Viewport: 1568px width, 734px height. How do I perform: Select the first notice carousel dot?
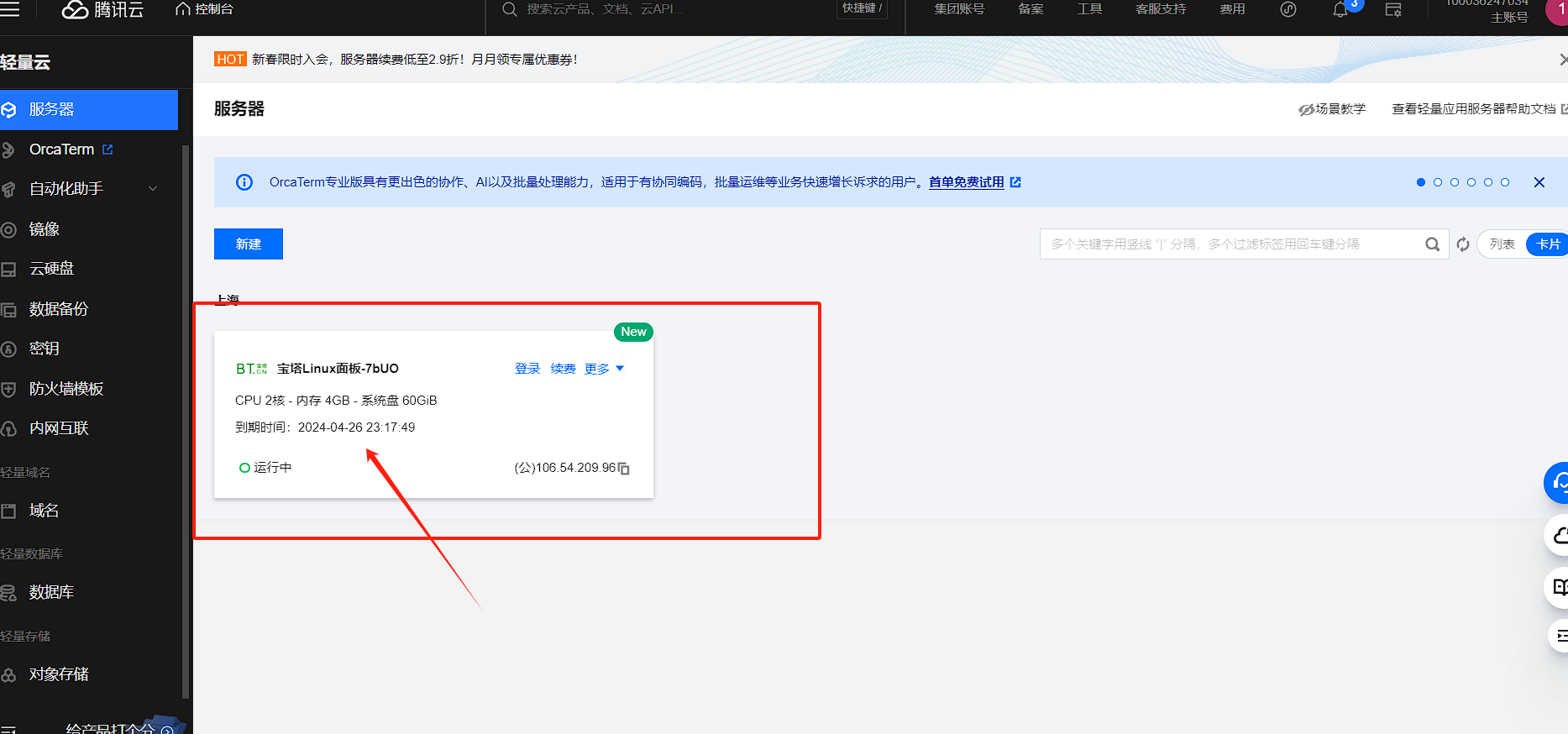click(1421, 182)
